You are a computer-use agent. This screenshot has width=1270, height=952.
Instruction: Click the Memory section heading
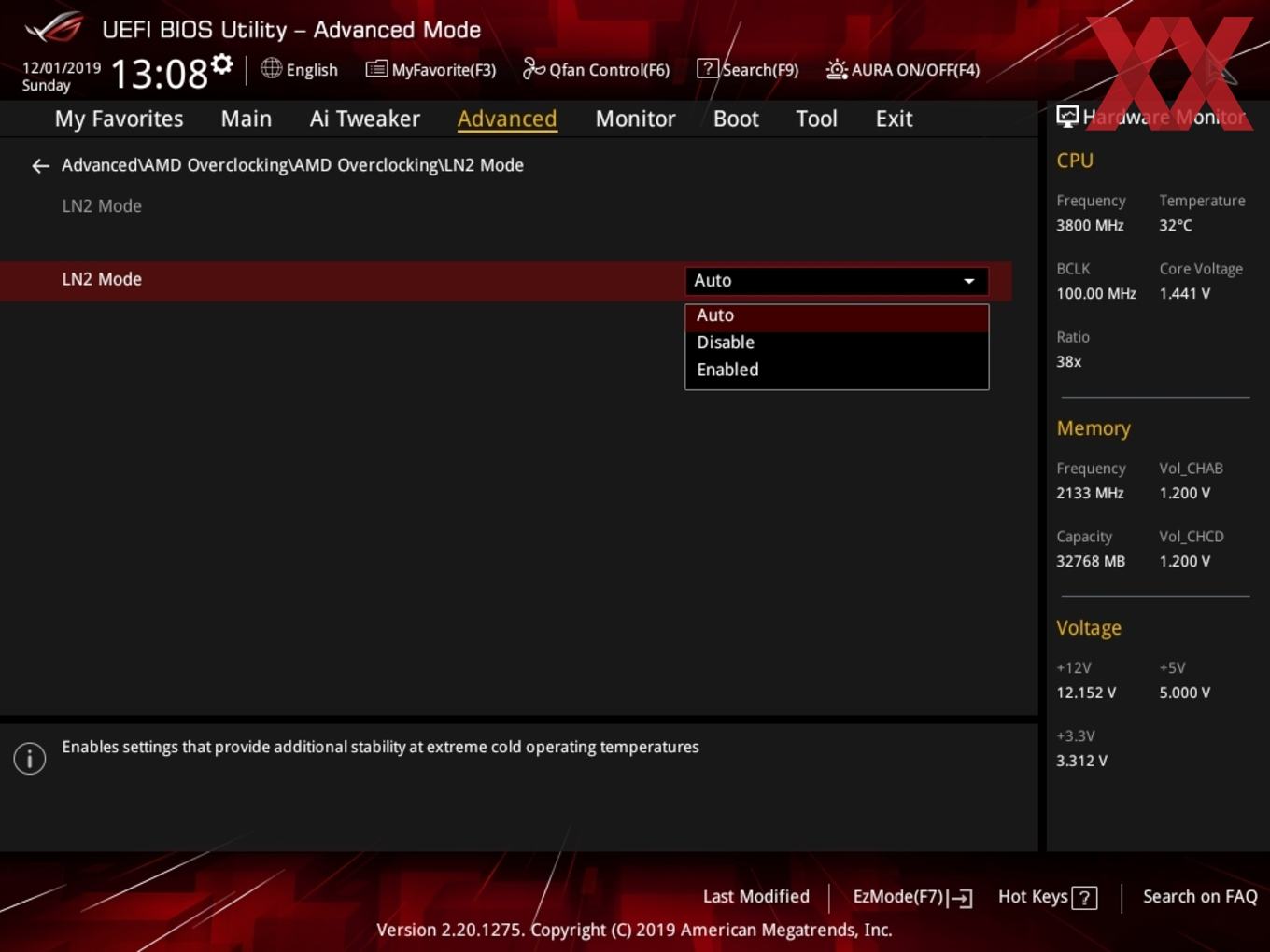[x=1094, y=428]
